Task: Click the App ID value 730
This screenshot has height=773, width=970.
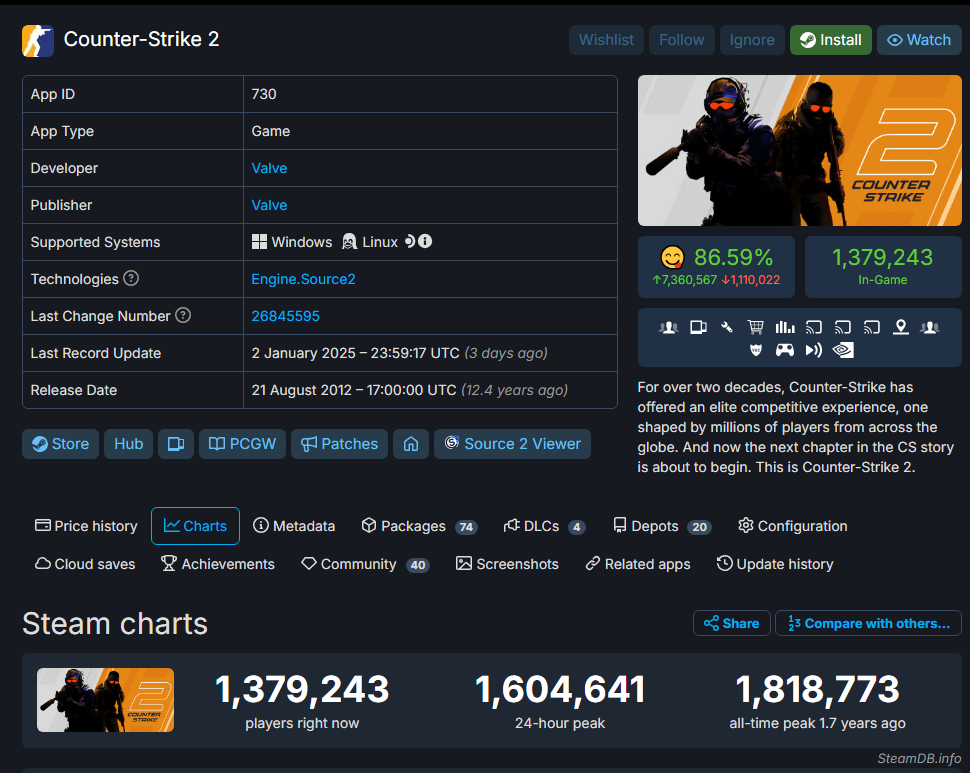Action: pos(264,94)
